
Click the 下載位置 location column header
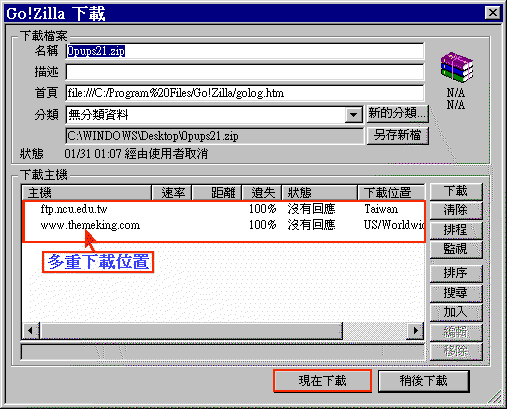[x=391, y=193]
